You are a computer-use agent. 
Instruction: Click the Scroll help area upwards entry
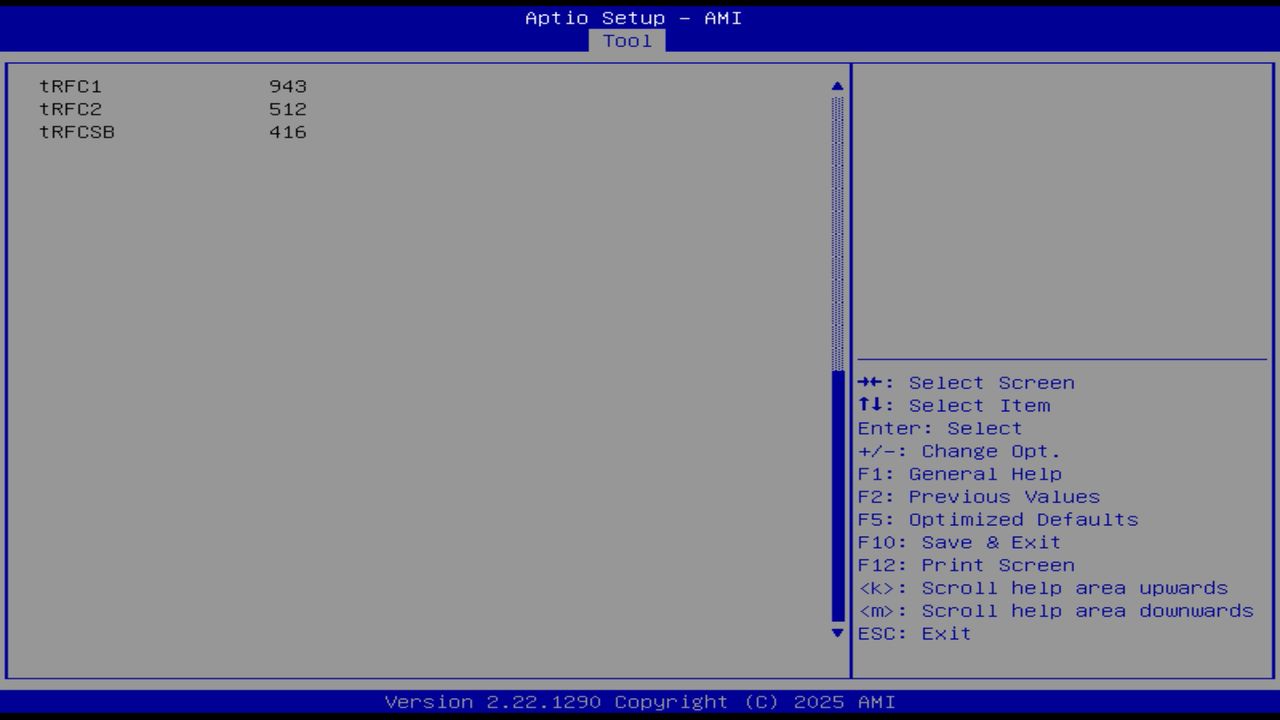[x=1043, y=588]
